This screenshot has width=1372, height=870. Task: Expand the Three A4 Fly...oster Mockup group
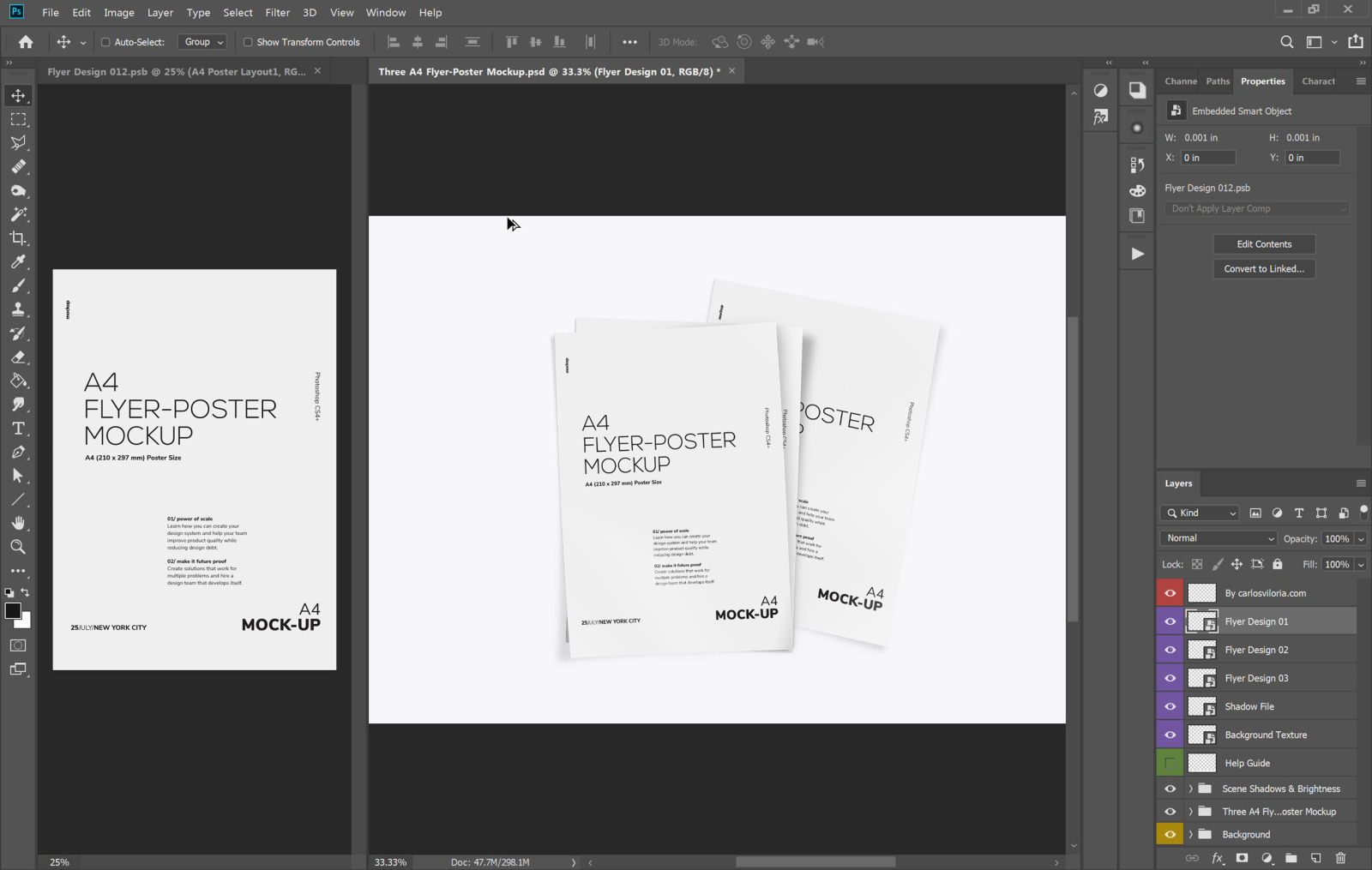1190,812
